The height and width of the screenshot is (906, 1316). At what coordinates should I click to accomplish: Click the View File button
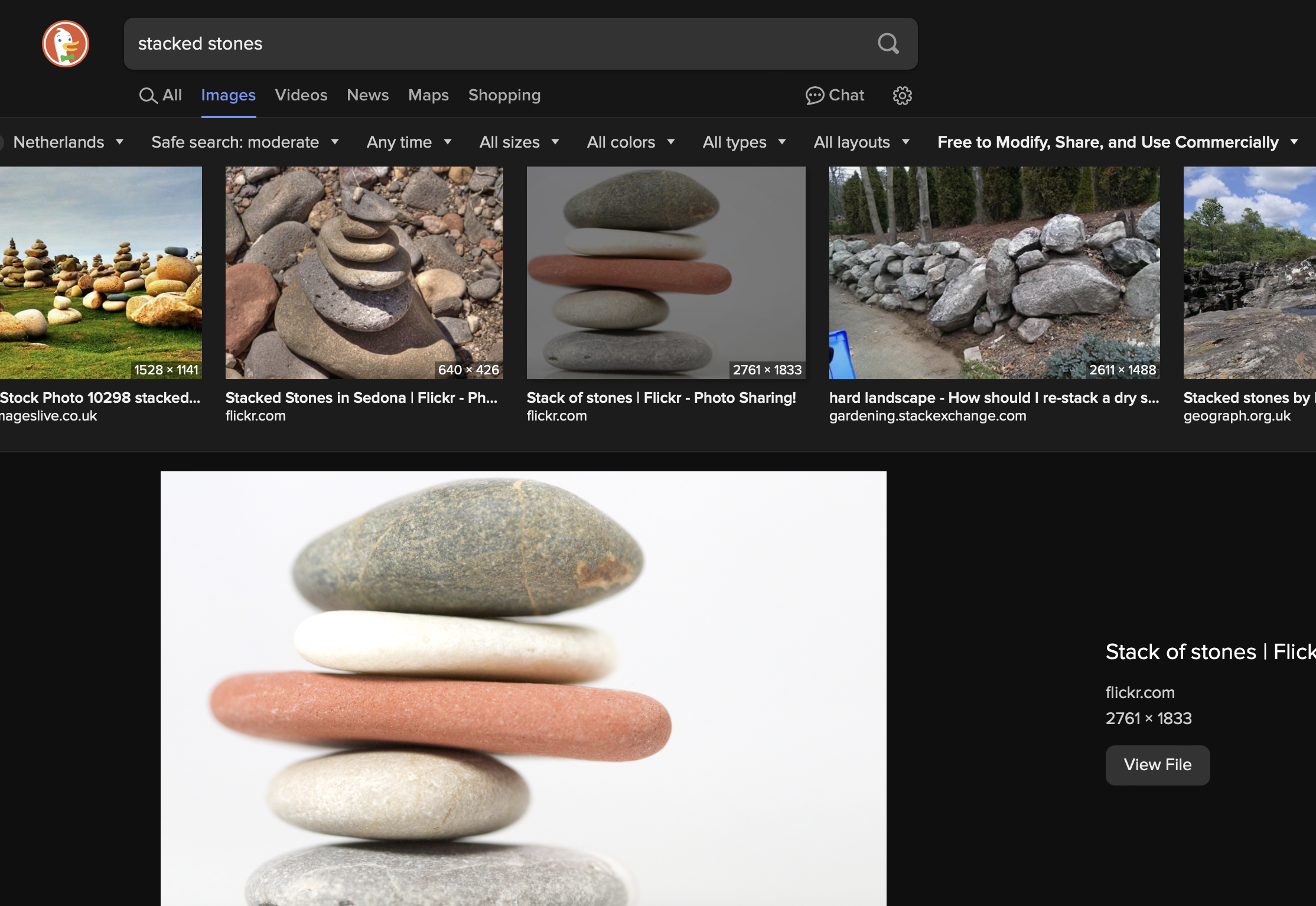(1158, 765)
